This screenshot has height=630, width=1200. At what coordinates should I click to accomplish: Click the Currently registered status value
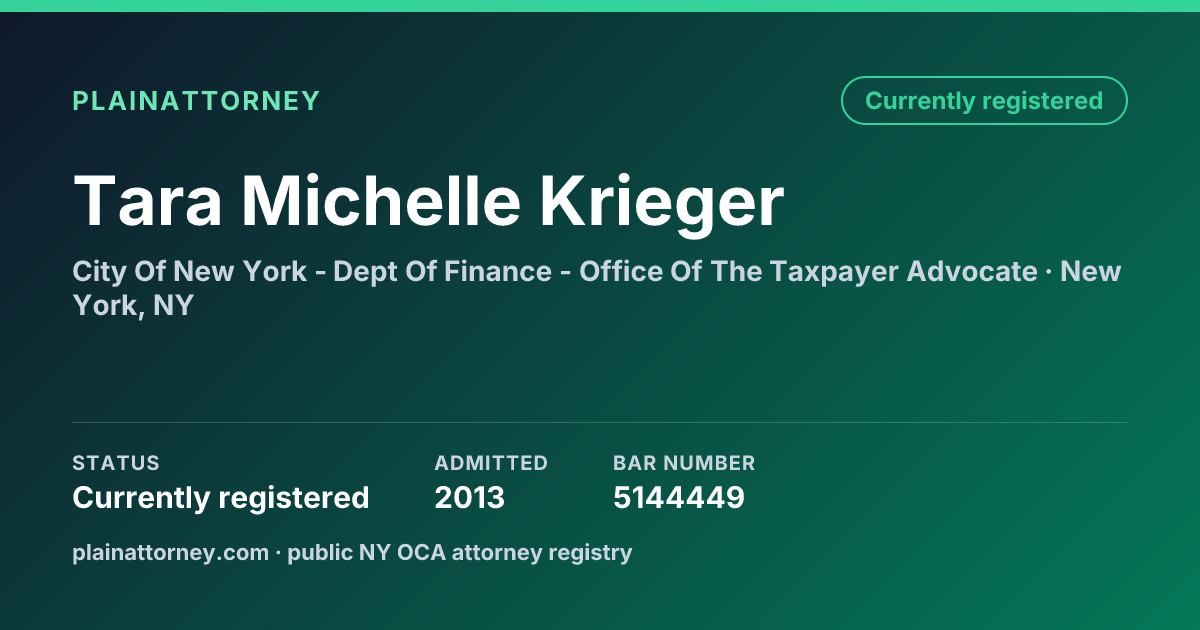coord(221,497)
